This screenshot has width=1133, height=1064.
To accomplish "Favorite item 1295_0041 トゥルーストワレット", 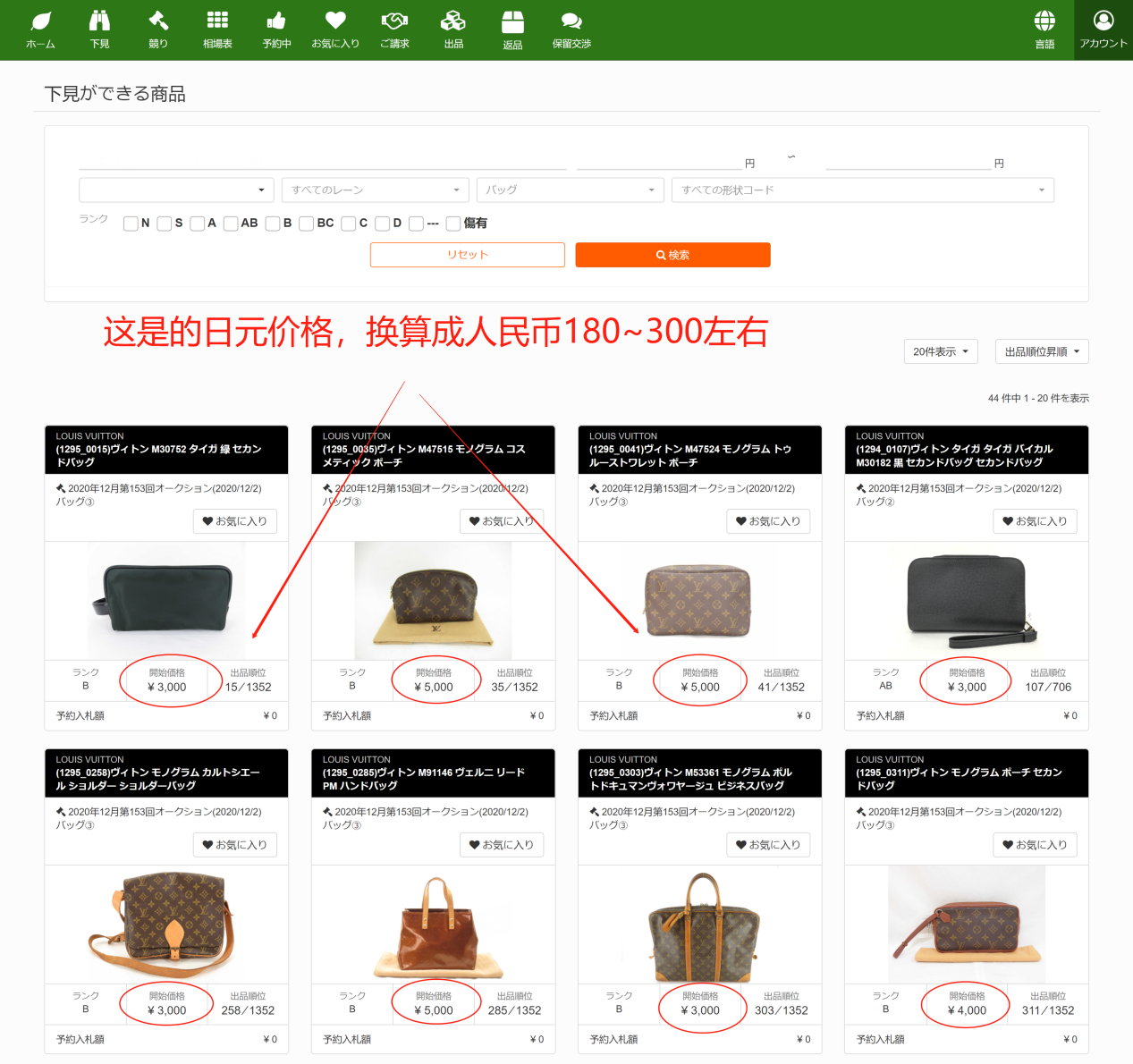I will [768, 521].
